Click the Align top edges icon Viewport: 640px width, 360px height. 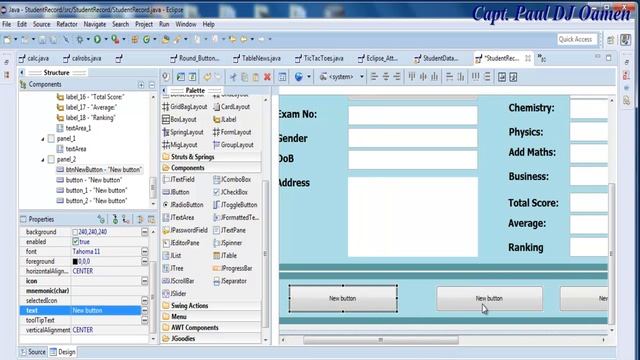point(412,77)
